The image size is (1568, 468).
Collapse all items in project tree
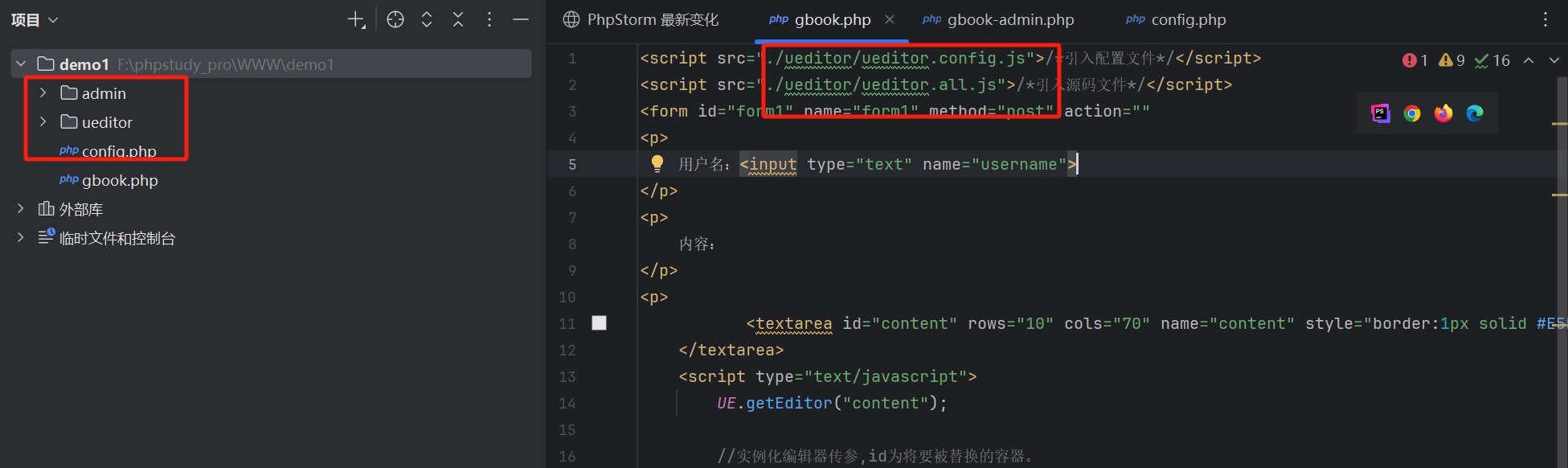[458, 20]
